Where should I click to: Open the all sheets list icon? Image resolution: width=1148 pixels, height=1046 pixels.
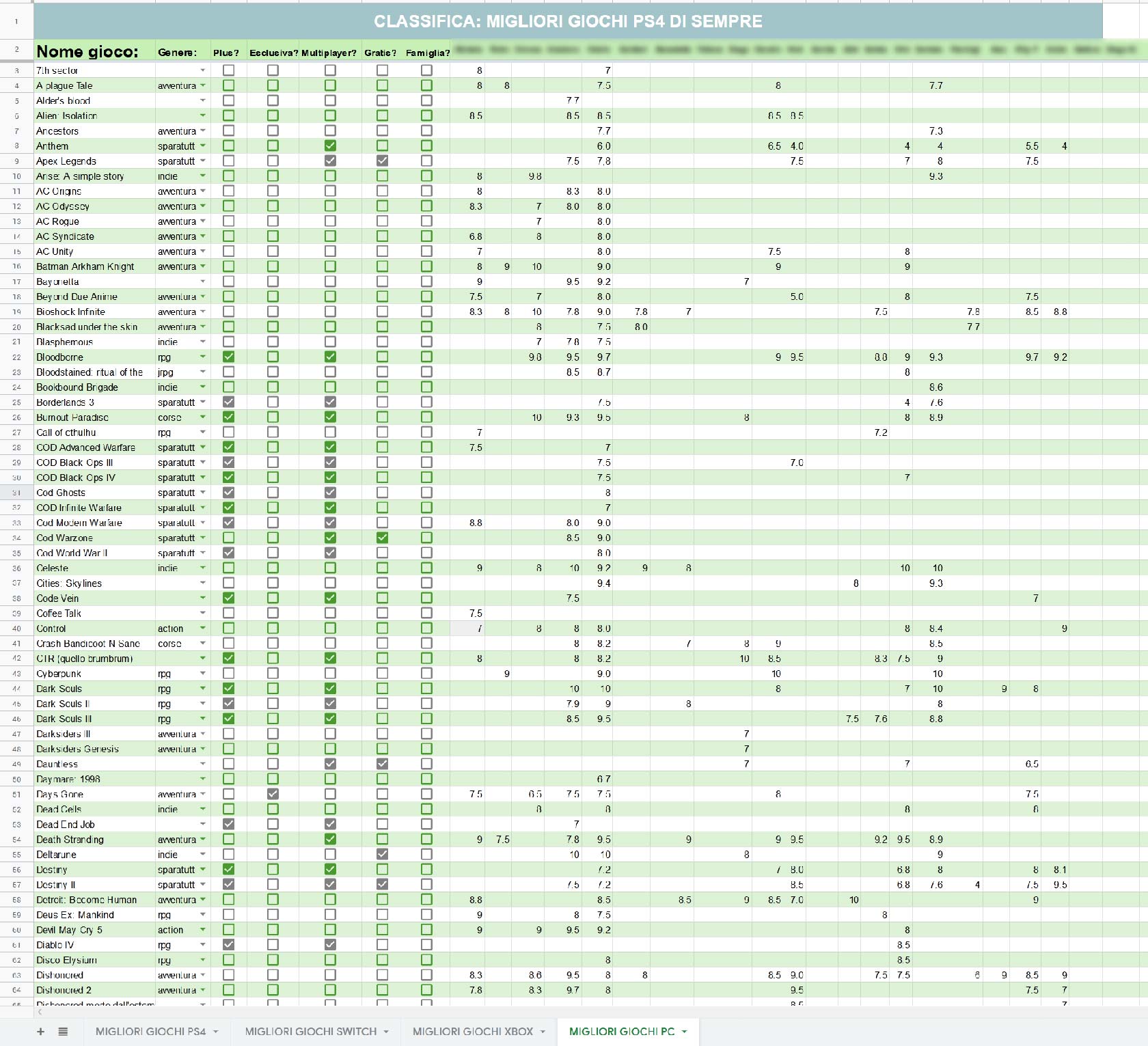click(x=63, y=1032)
